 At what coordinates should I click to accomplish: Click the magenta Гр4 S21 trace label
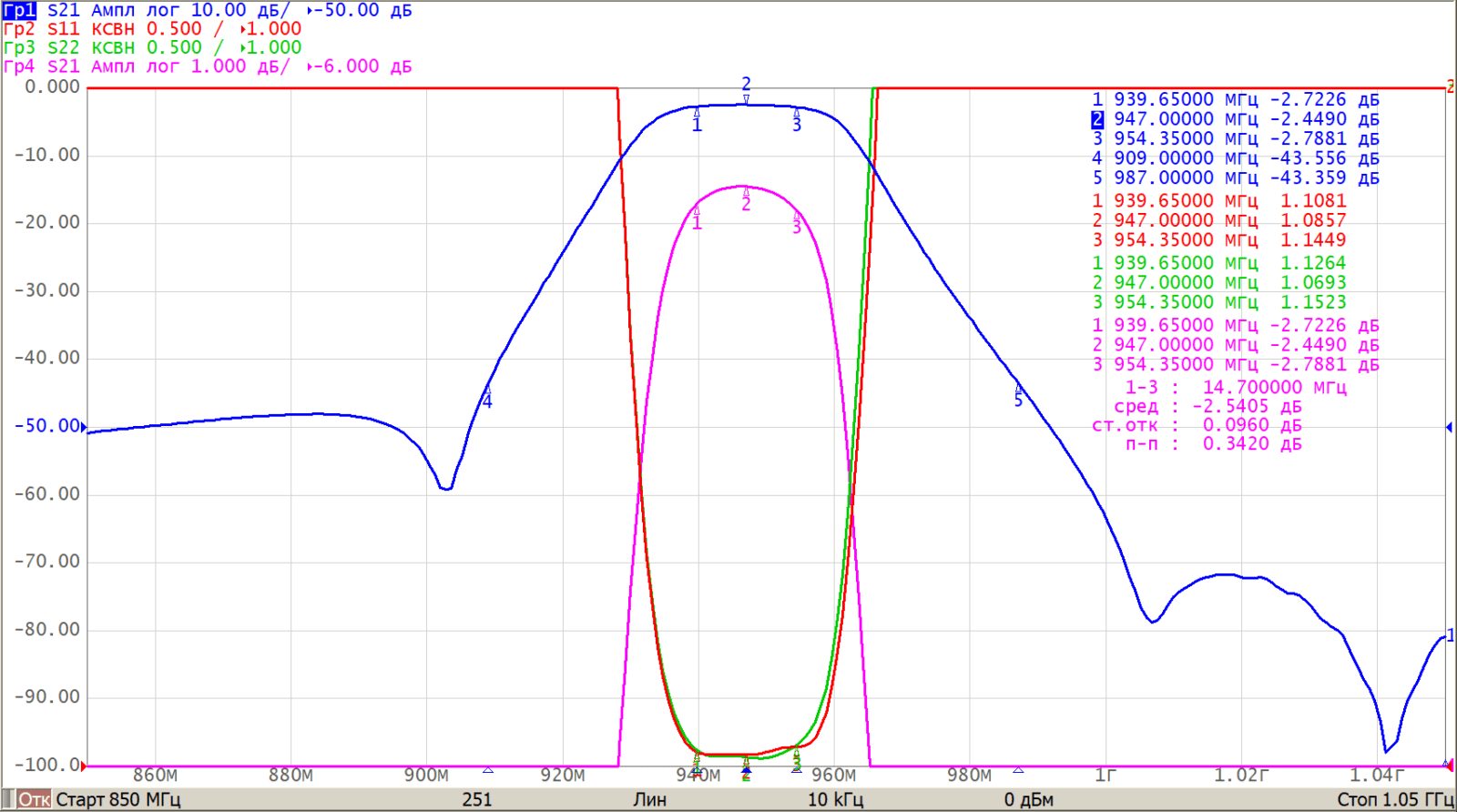pyautogui.click(x=19, y=66)
